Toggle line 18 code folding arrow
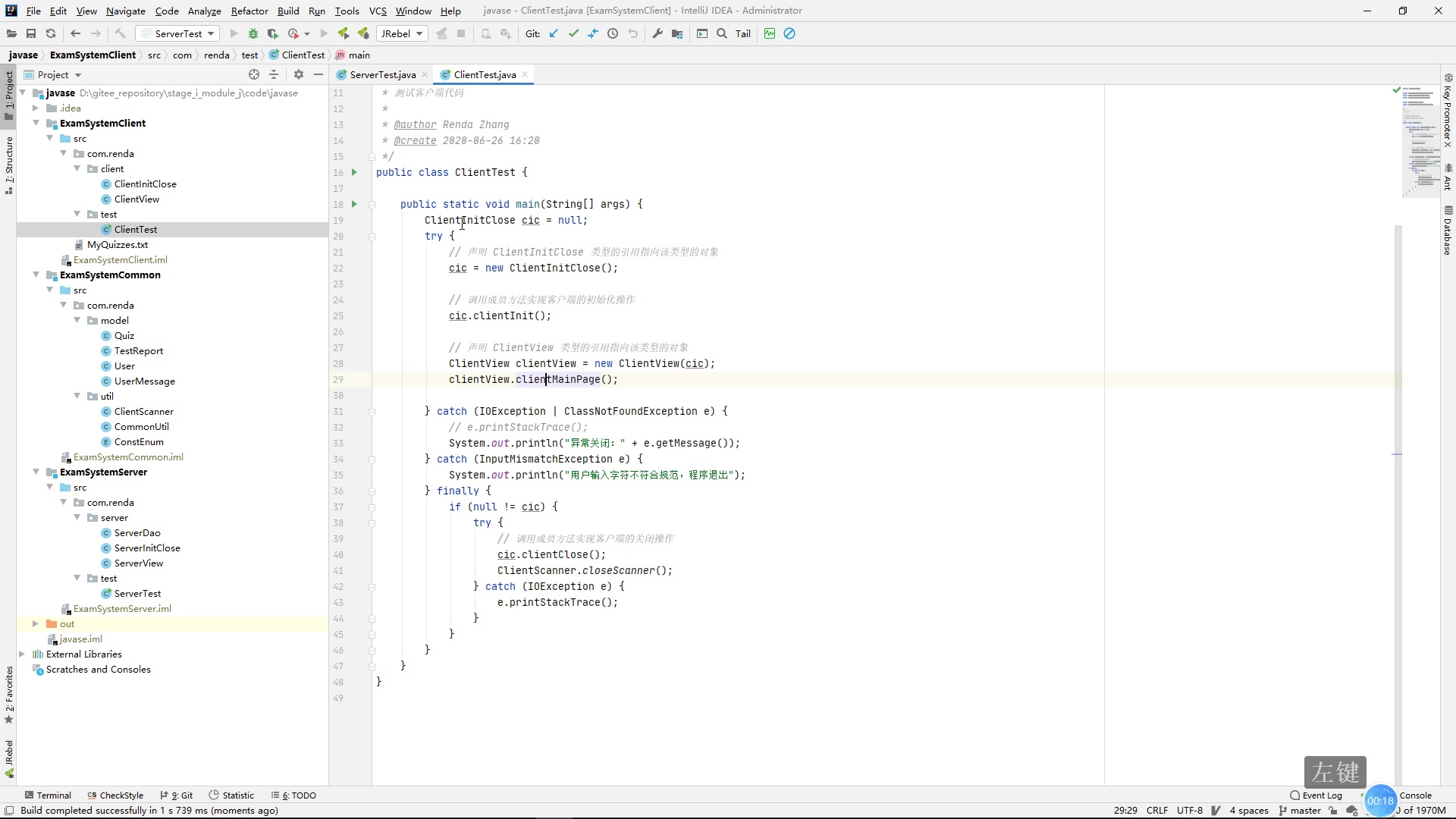The image size is (1456, 819). pos(371,204)
